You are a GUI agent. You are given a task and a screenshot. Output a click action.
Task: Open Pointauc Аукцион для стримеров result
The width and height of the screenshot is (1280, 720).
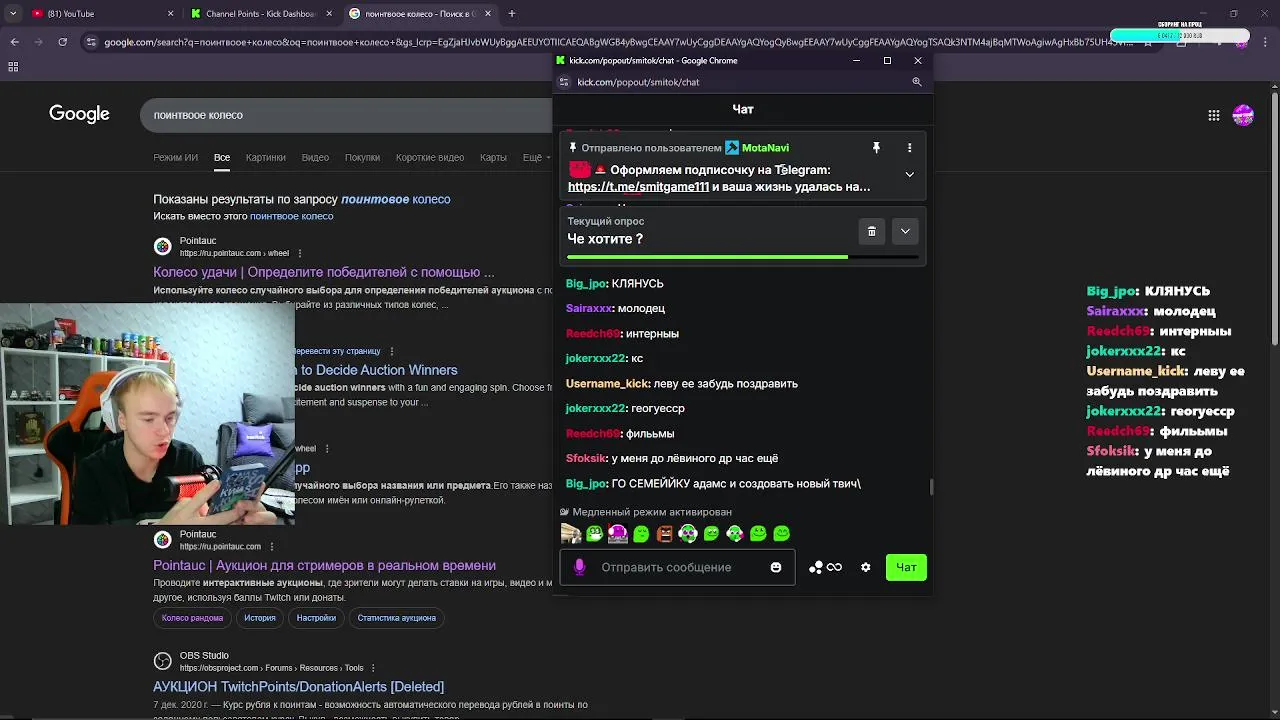324,565
